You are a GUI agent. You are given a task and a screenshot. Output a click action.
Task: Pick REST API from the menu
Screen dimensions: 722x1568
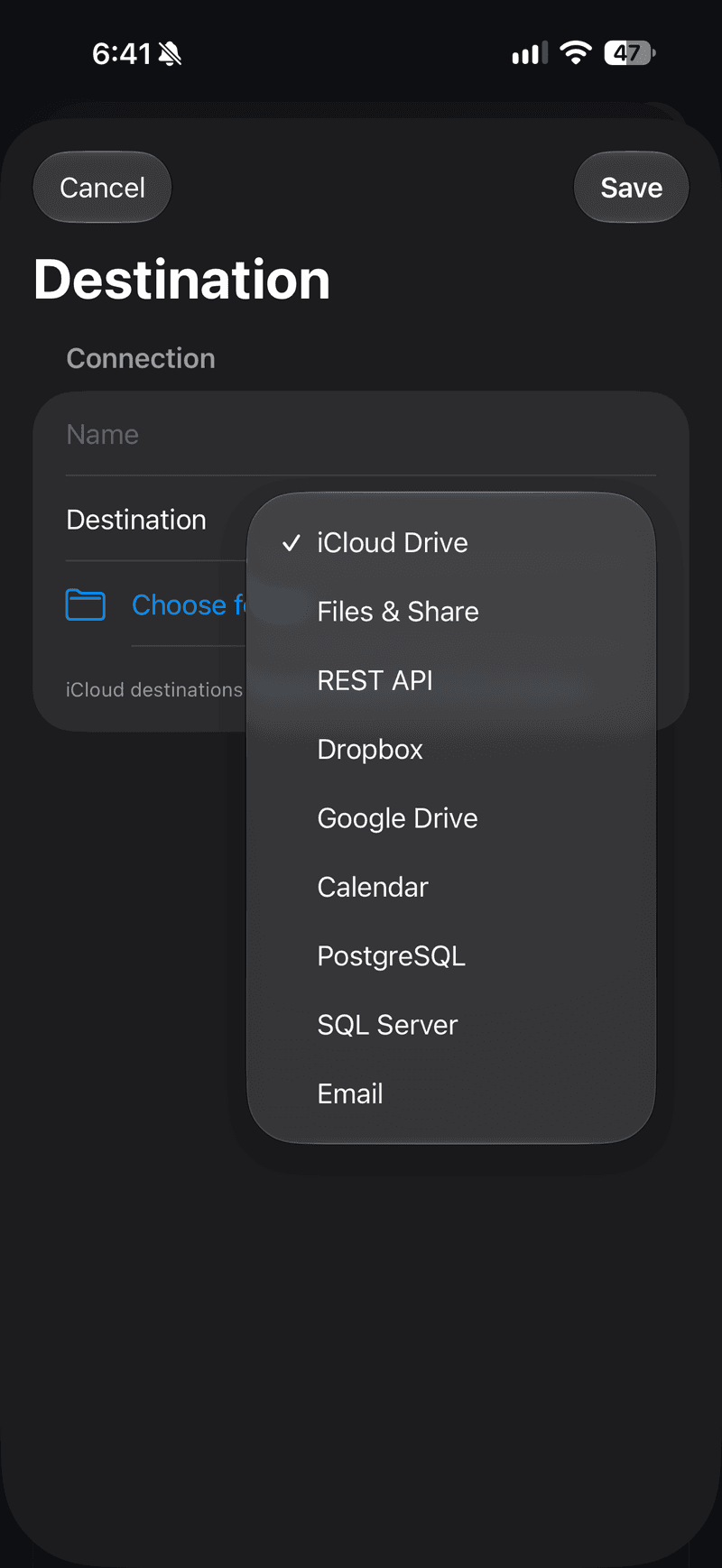[451, 680]
